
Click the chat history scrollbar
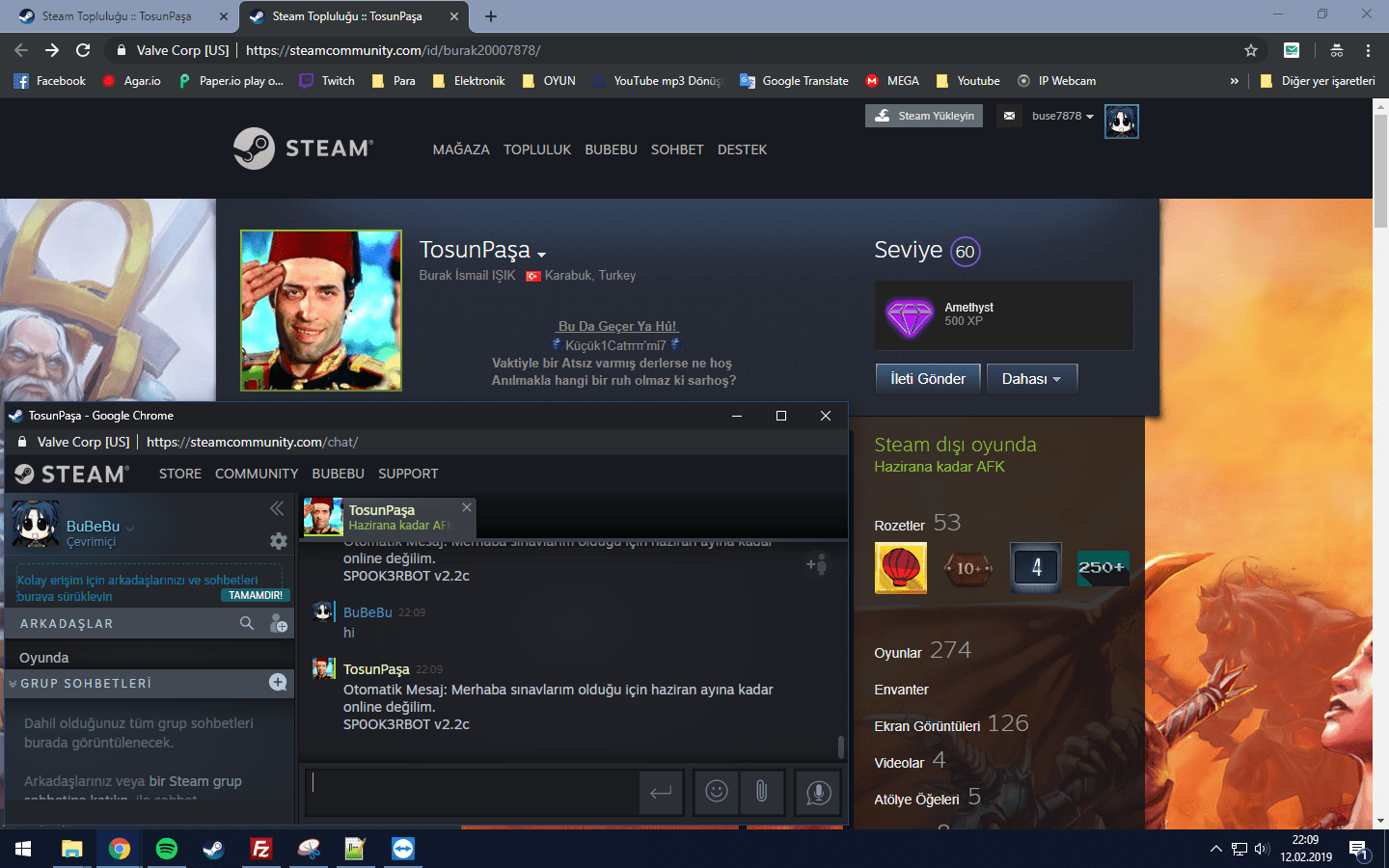click(841, 746)
